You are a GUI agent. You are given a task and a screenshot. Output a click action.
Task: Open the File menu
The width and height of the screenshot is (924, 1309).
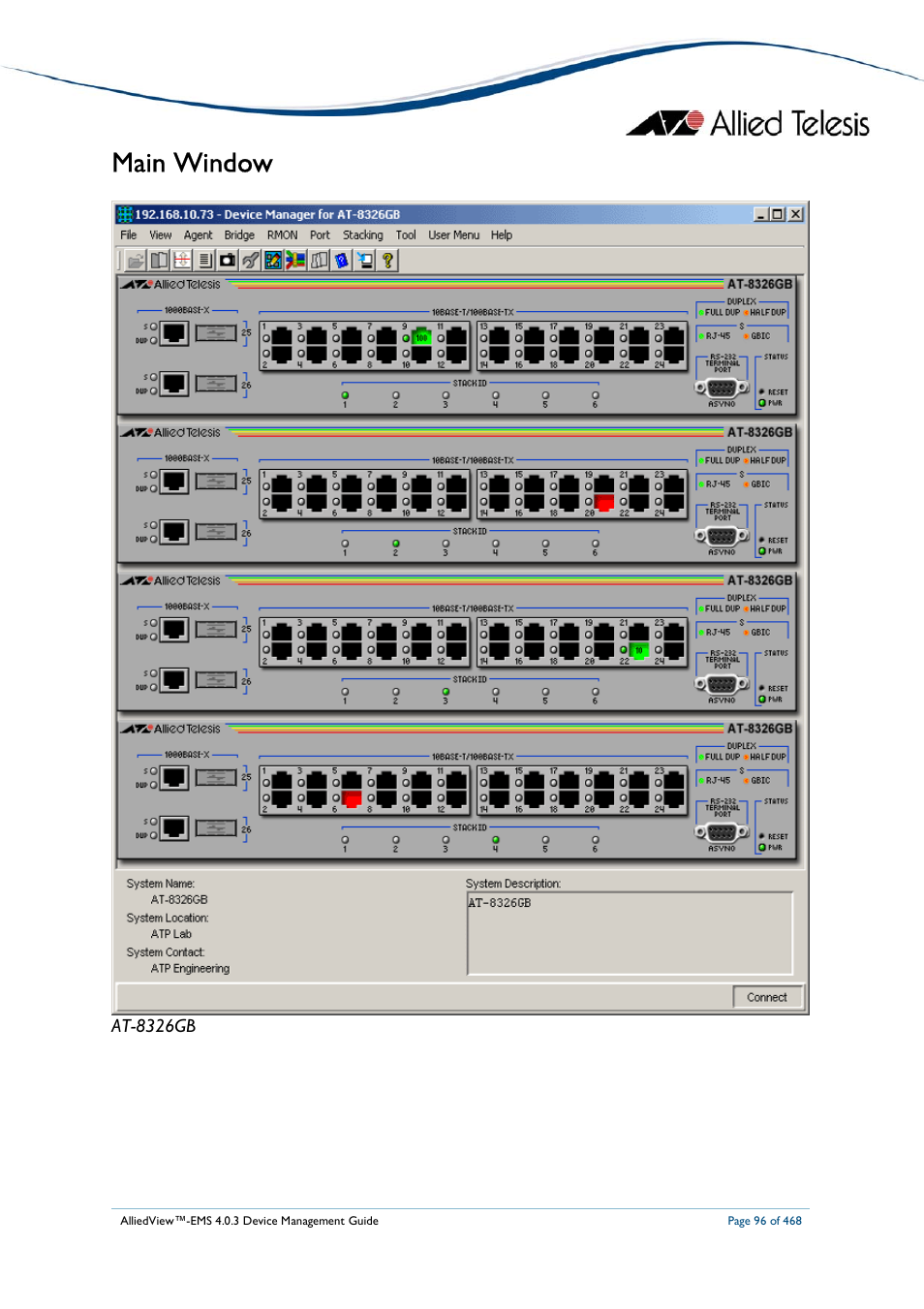pyautogui.click(x=129, y=235)
